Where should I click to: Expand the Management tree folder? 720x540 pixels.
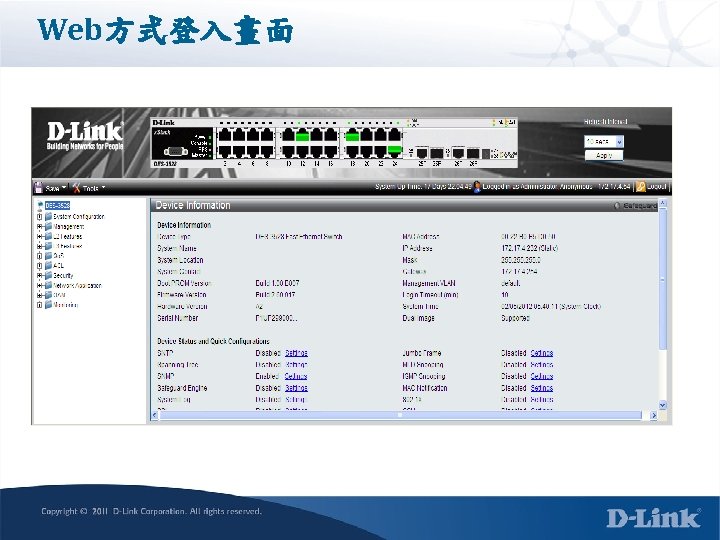(39, 226)
